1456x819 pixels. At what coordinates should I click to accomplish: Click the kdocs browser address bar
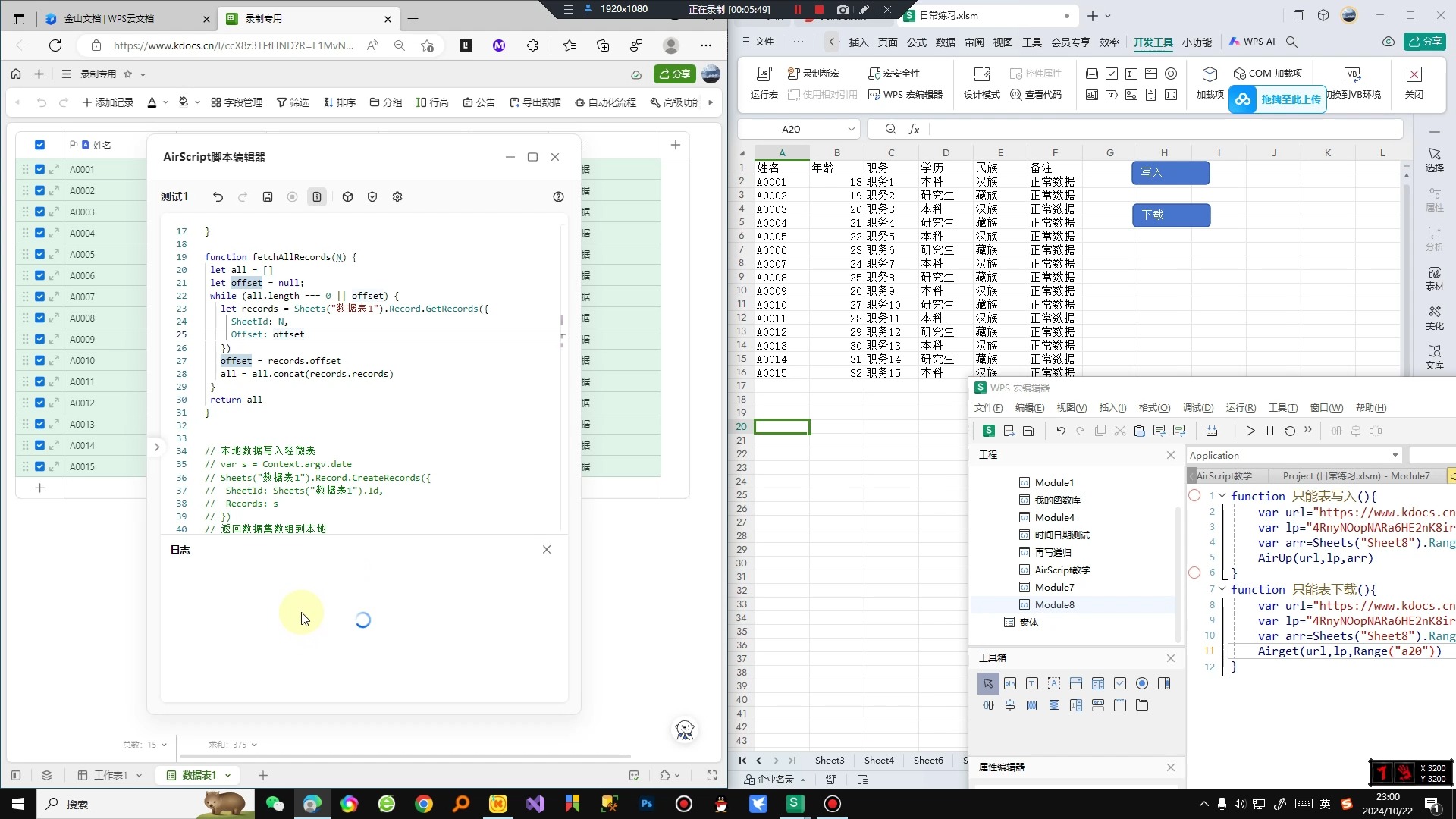[233, 45]
